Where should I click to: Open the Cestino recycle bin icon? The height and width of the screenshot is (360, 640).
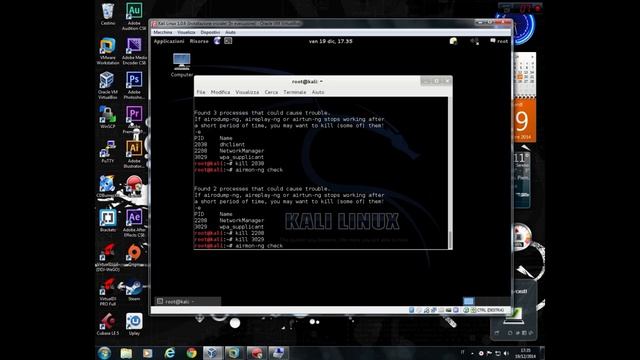(108, 14)
